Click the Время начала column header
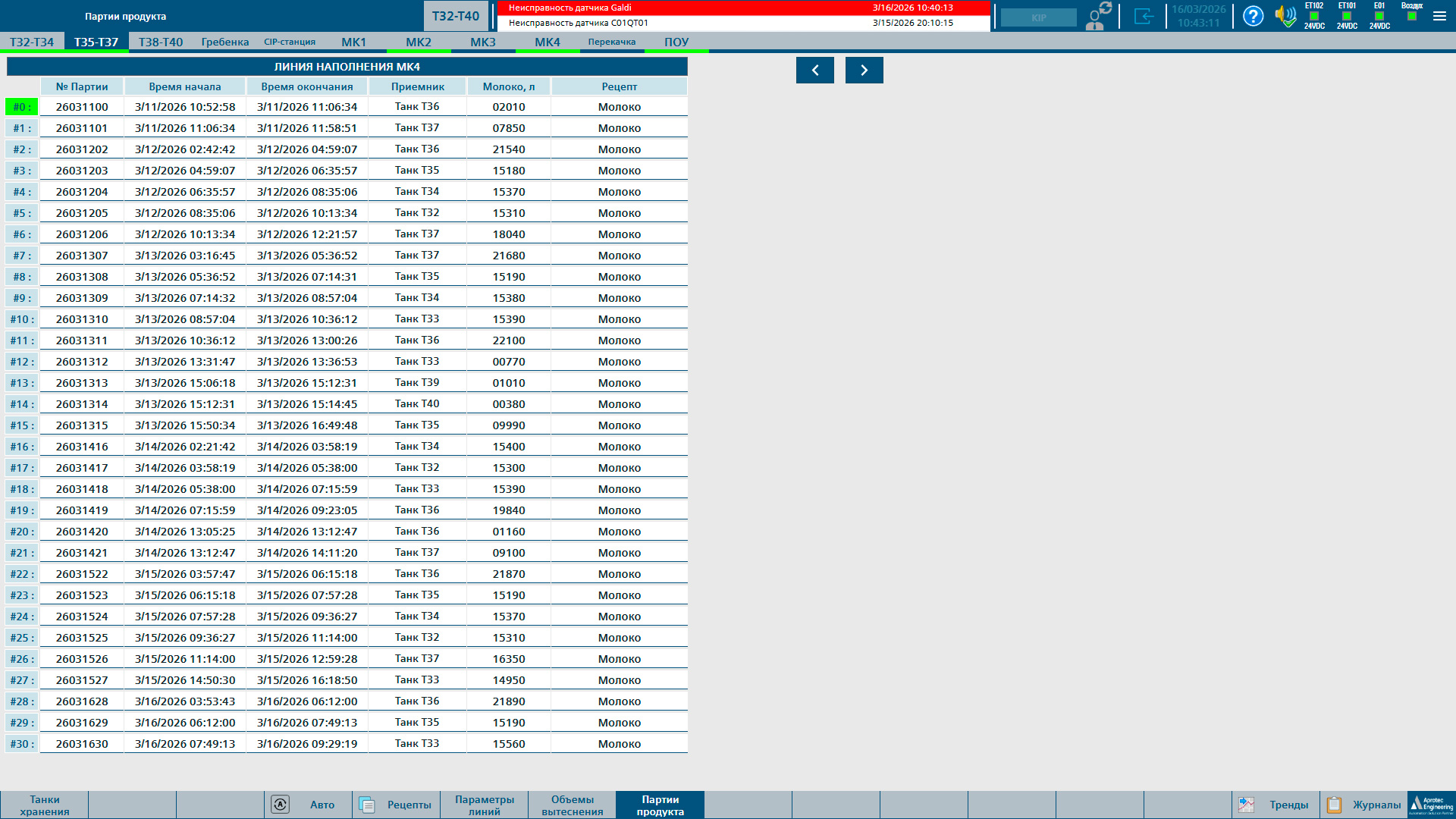Screen dimensions: 1456x819 [185, 86]
